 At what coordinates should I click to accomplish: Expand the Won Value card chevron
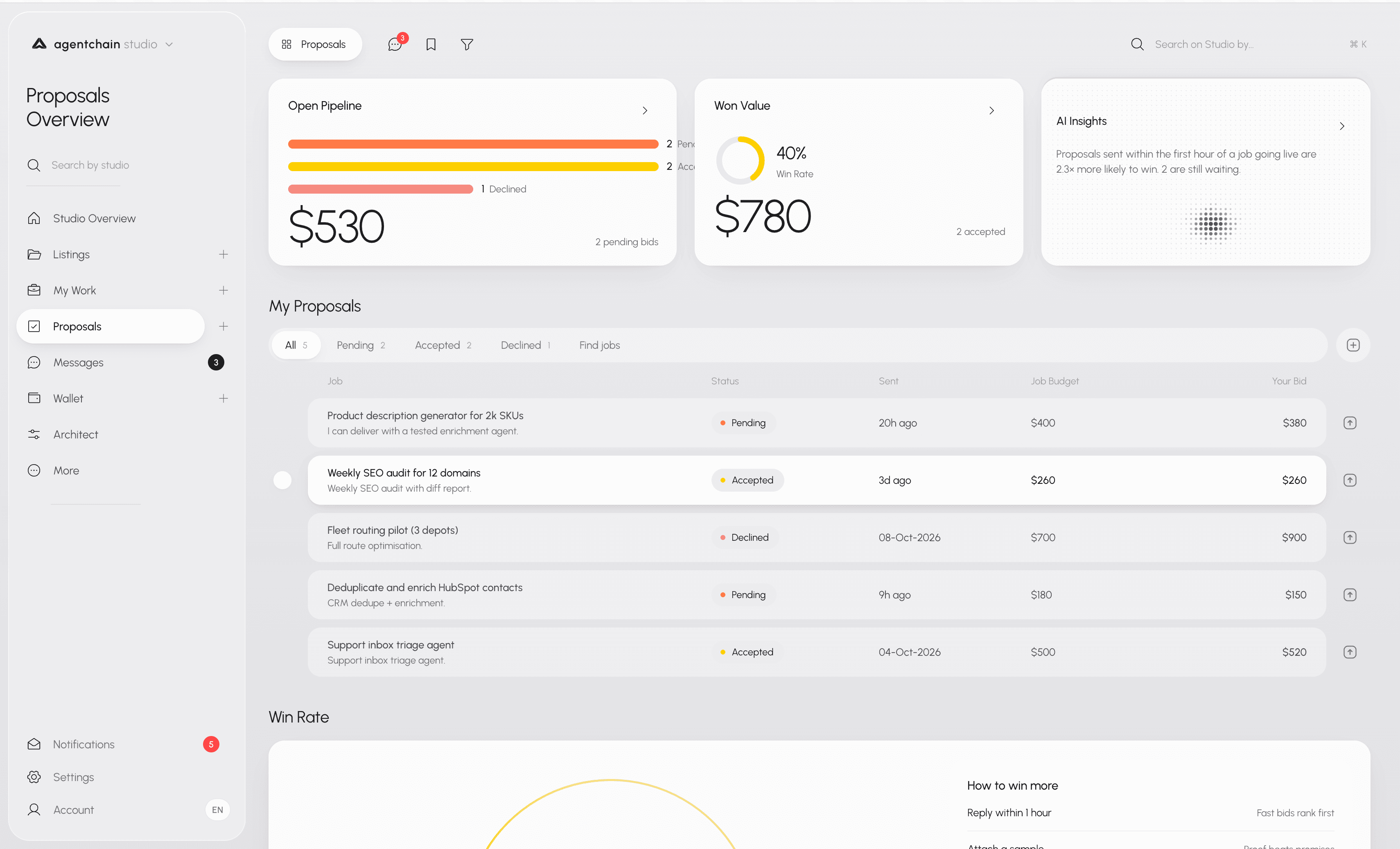click(x=991, y=110)
